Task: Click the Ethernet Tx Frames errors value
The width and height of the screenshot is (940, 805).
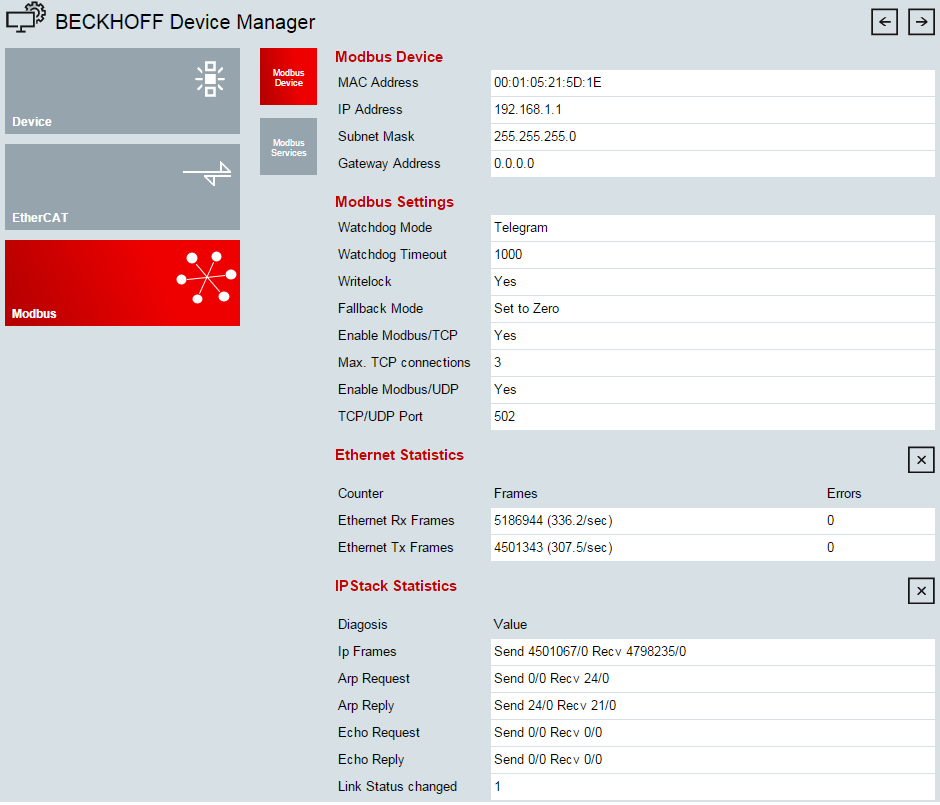Action: (x=830, y=548)
